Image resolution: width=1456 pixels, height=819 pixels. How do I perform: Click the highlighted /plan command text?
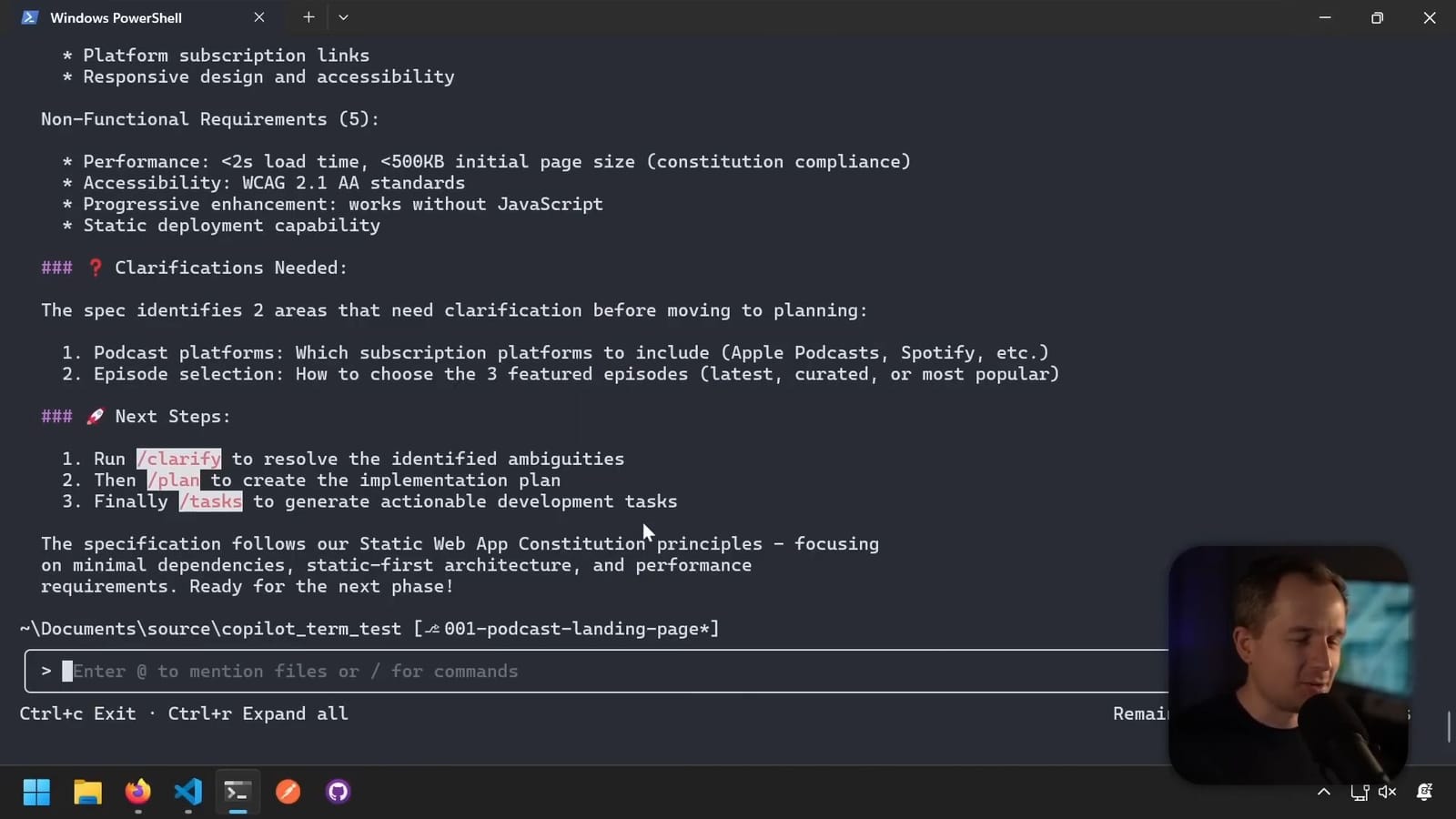(173, 480)
